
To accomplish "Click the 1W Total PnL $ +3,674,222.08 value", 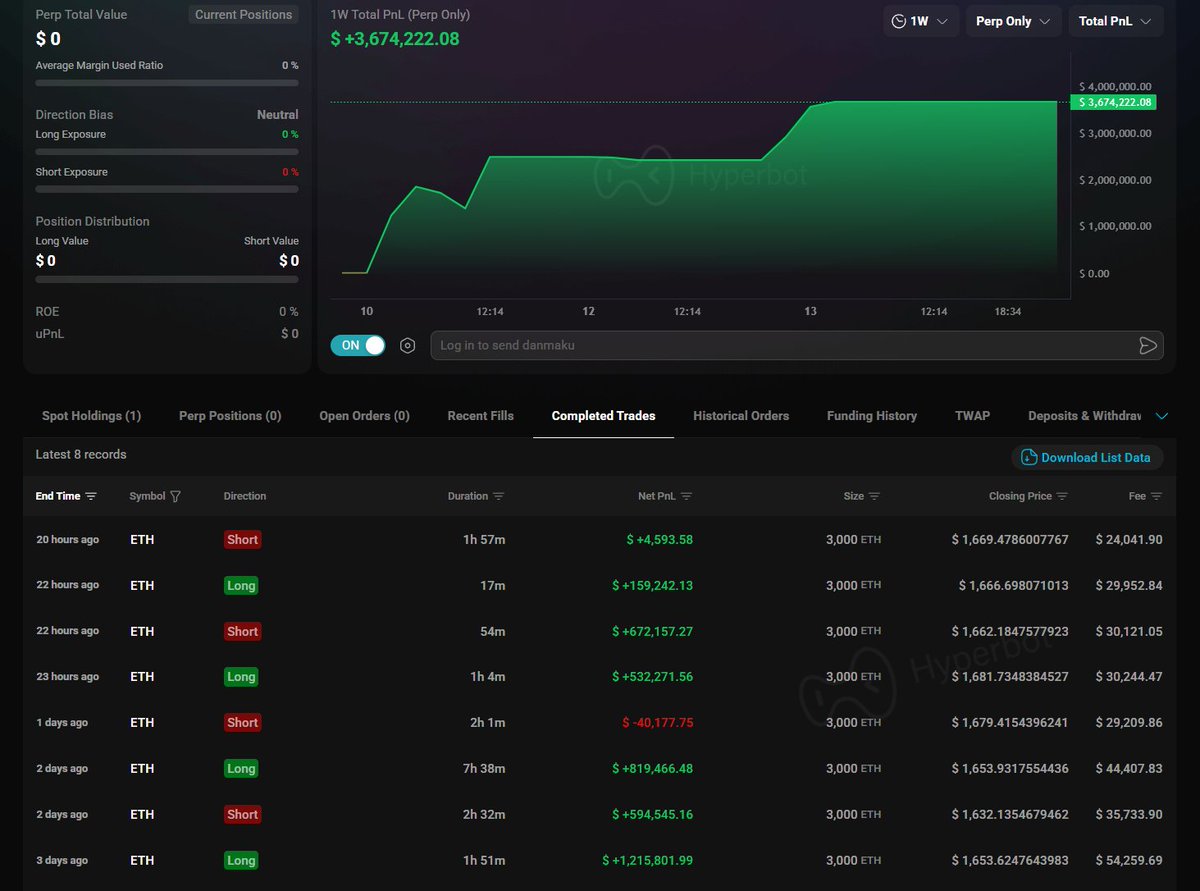I will (x=395, y=39).
